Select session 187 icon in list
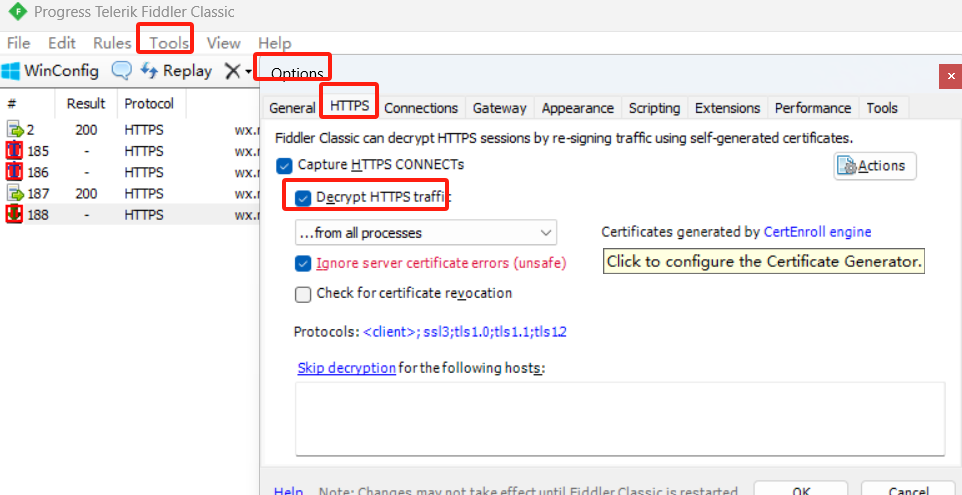 tap(15, 193)
